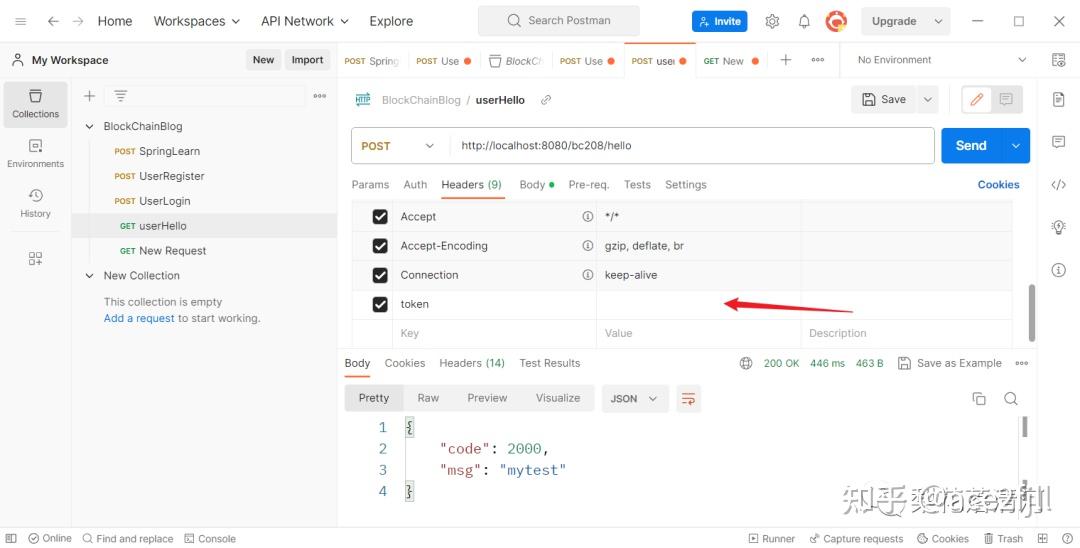Image resolution: width=1080 pixels, height=548 pixels.
Task: Uncheck the Accept header
Action: (x=380, y=217)
